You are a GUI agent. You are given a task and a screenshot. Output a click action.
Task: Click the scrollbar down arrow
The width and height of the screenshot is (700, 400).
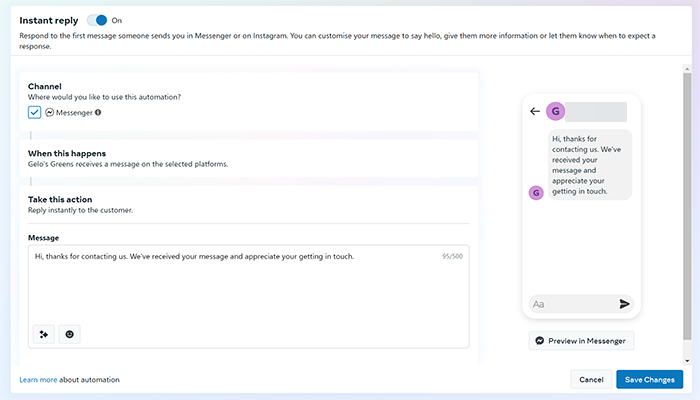click(x=687, y=361)
